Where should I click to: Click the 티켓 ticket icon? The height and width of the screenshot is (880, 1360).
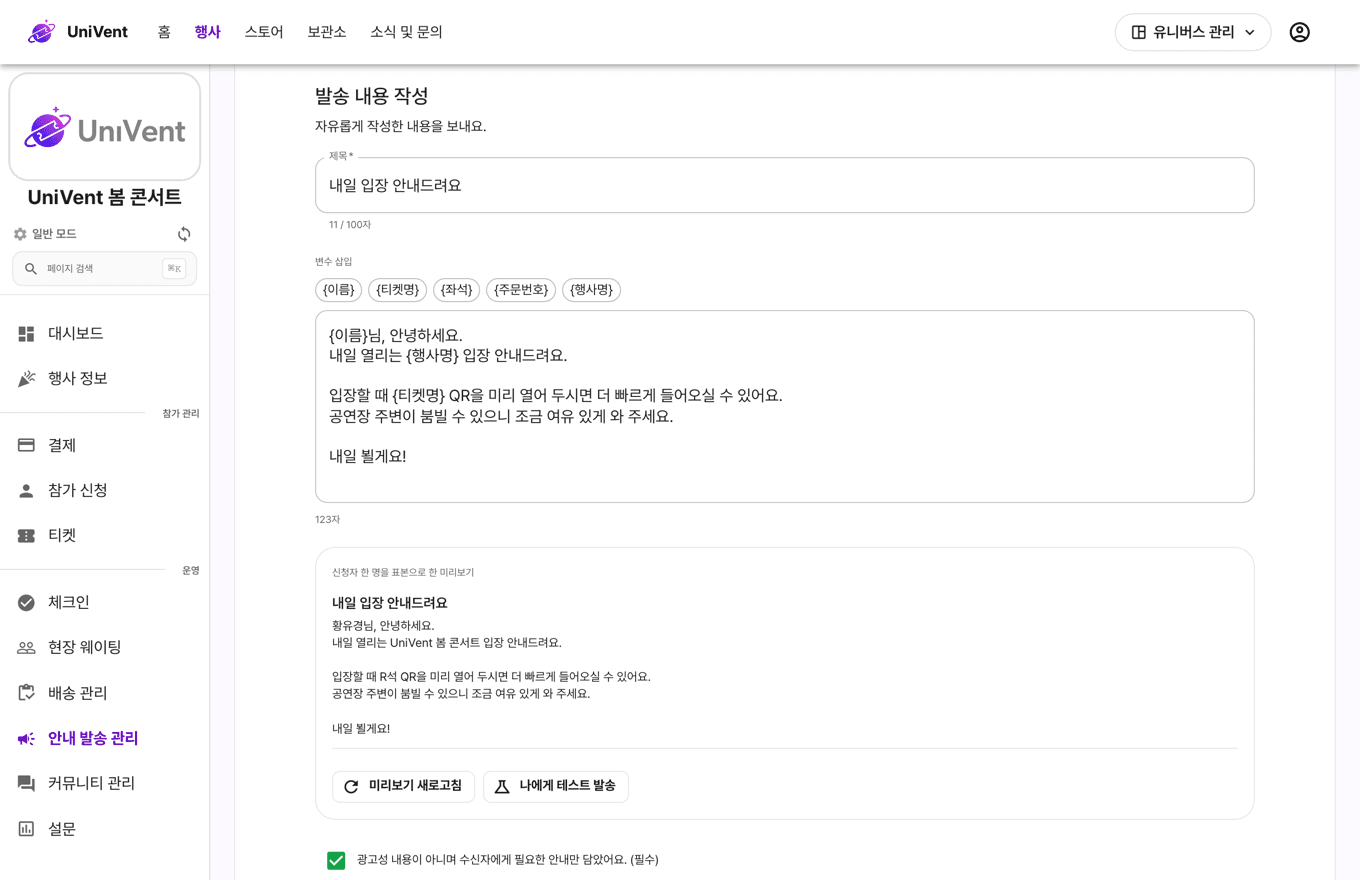pos(27,536)
